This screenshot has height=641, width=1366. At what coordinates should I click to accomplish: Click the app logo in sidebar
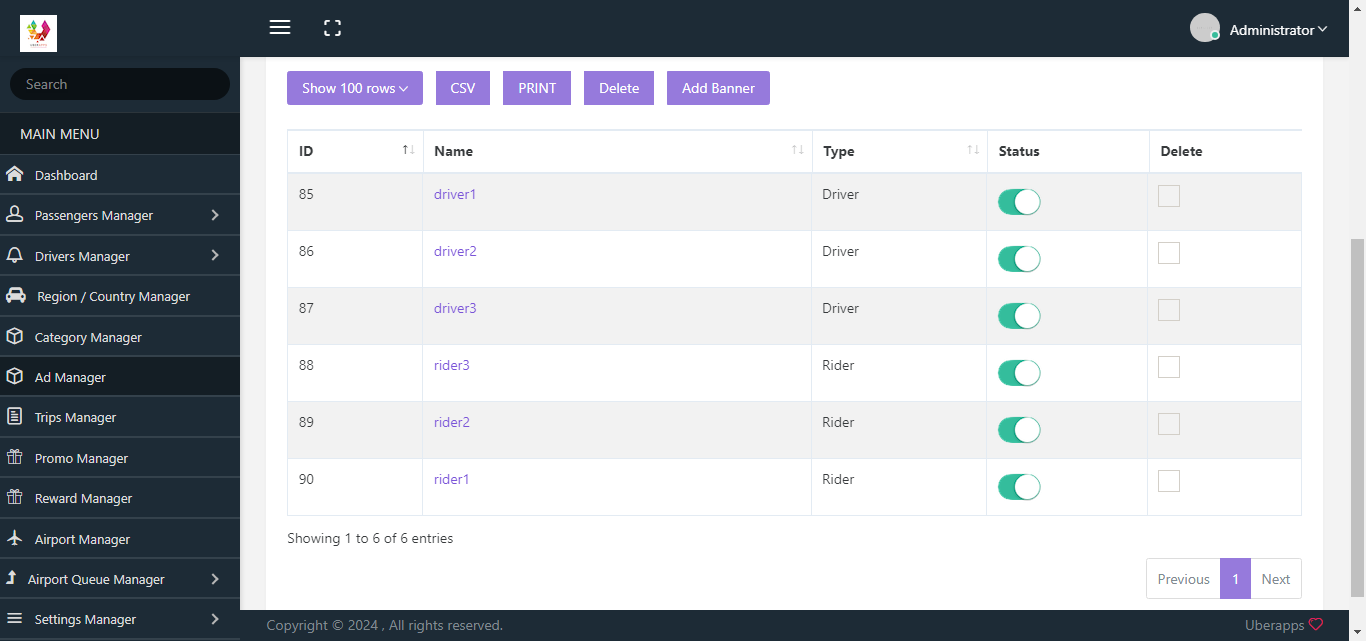(38, 33)
